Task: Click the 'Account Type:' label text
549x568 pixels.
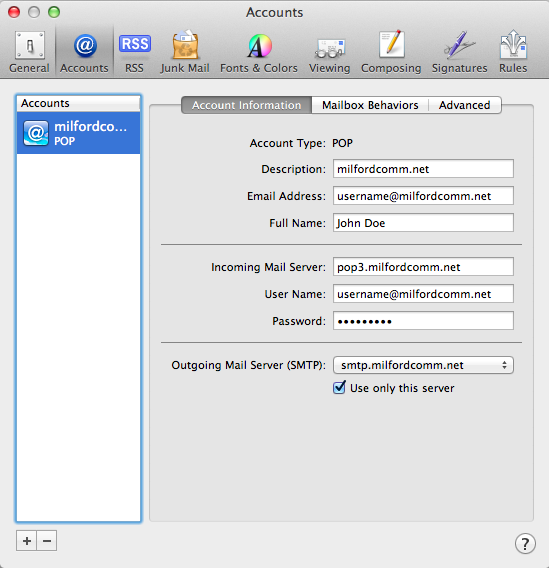Action: pos(288,143)
